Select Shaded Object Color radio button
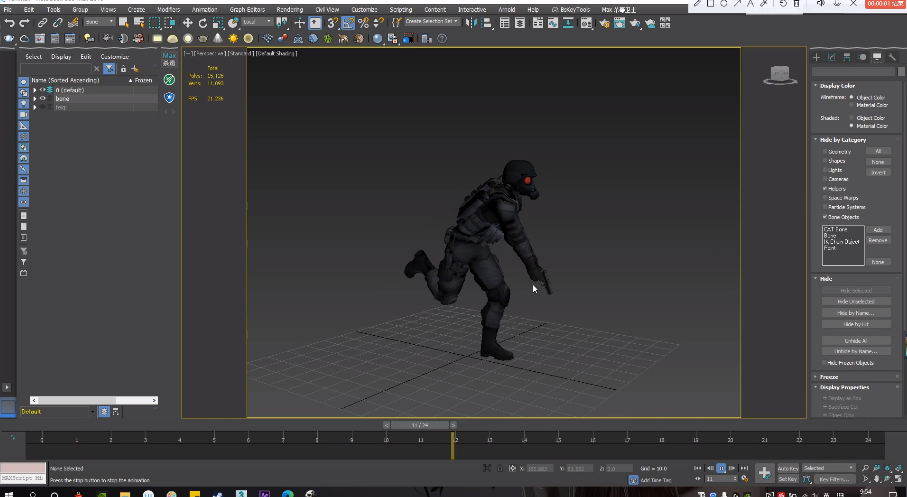The image size is (907, 497). tap(851, 117)
